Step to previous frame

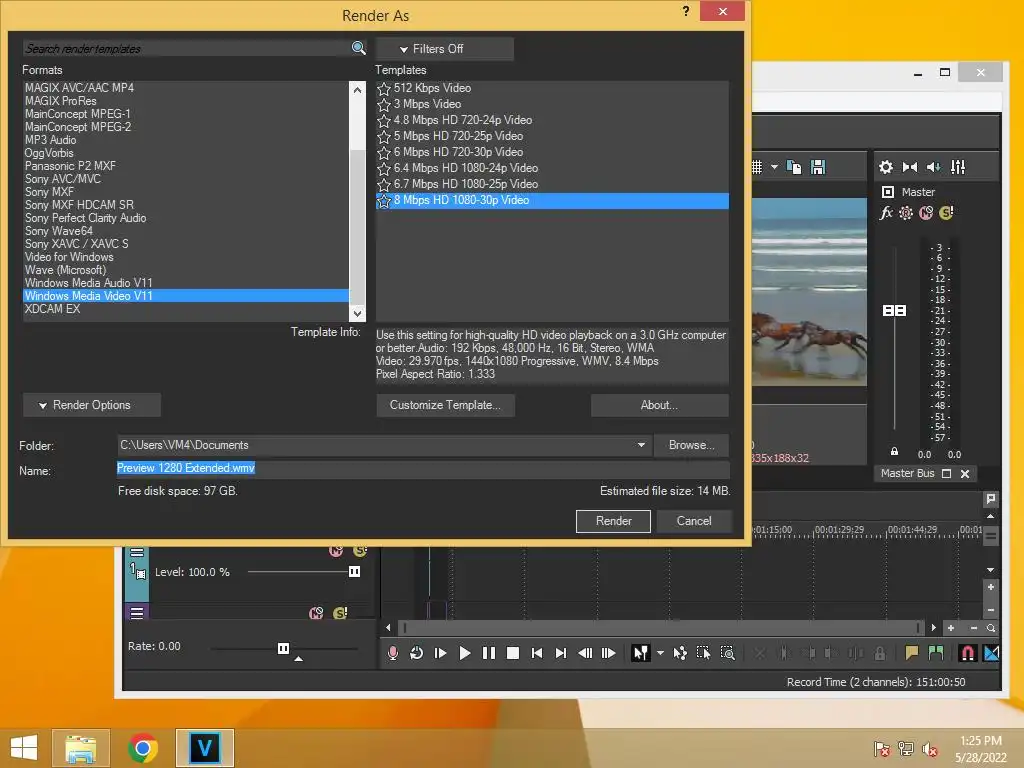coord(585,653)
